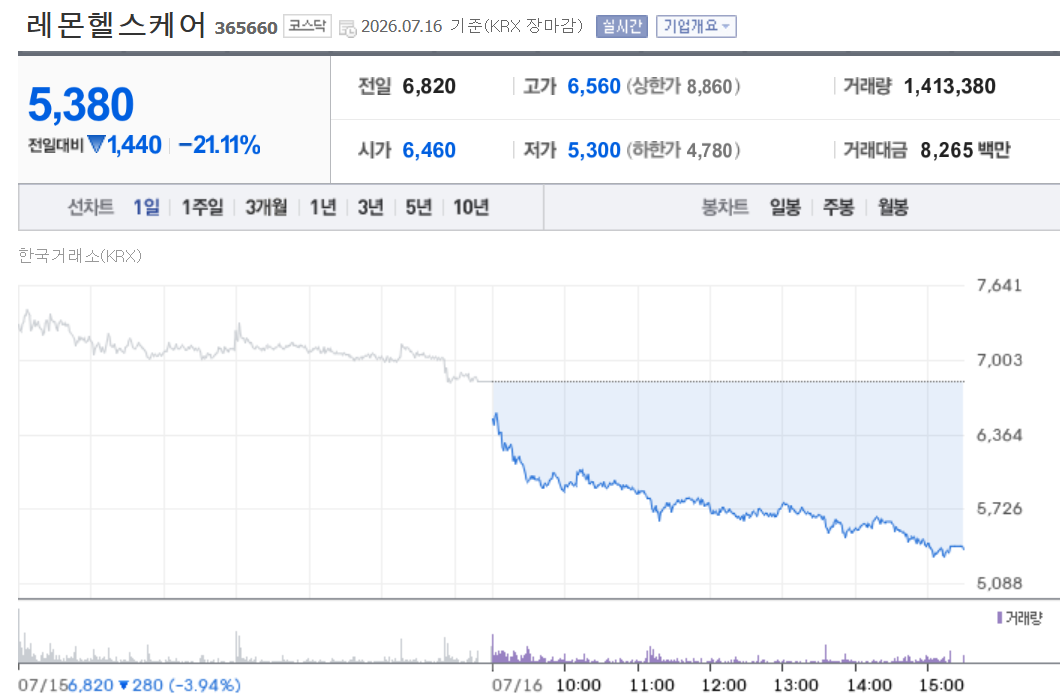Viewport: 1060px width, 700px height.
Task: Click the previous close value 6,820
Action: coord(429,87)
